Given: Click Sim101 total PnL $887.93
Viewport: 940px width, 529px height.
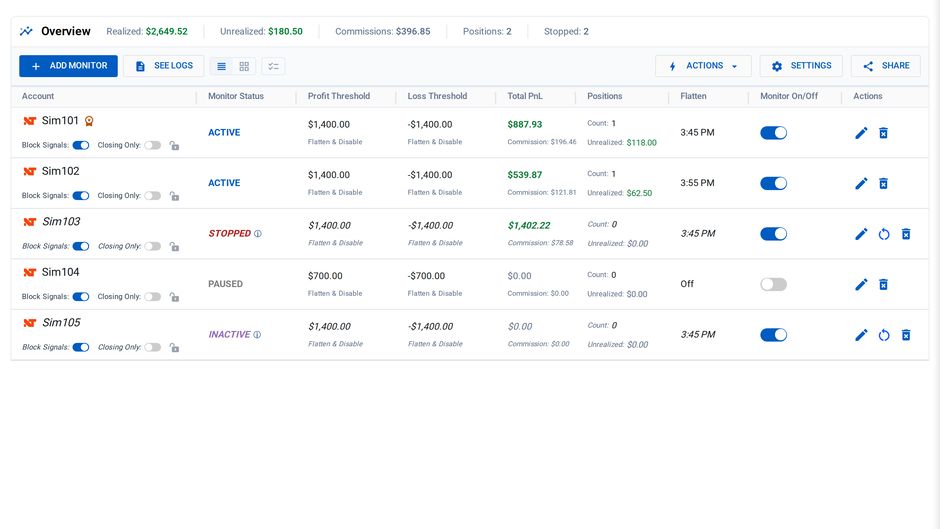Looking at the screenshot, I should (x=525, y=125).
